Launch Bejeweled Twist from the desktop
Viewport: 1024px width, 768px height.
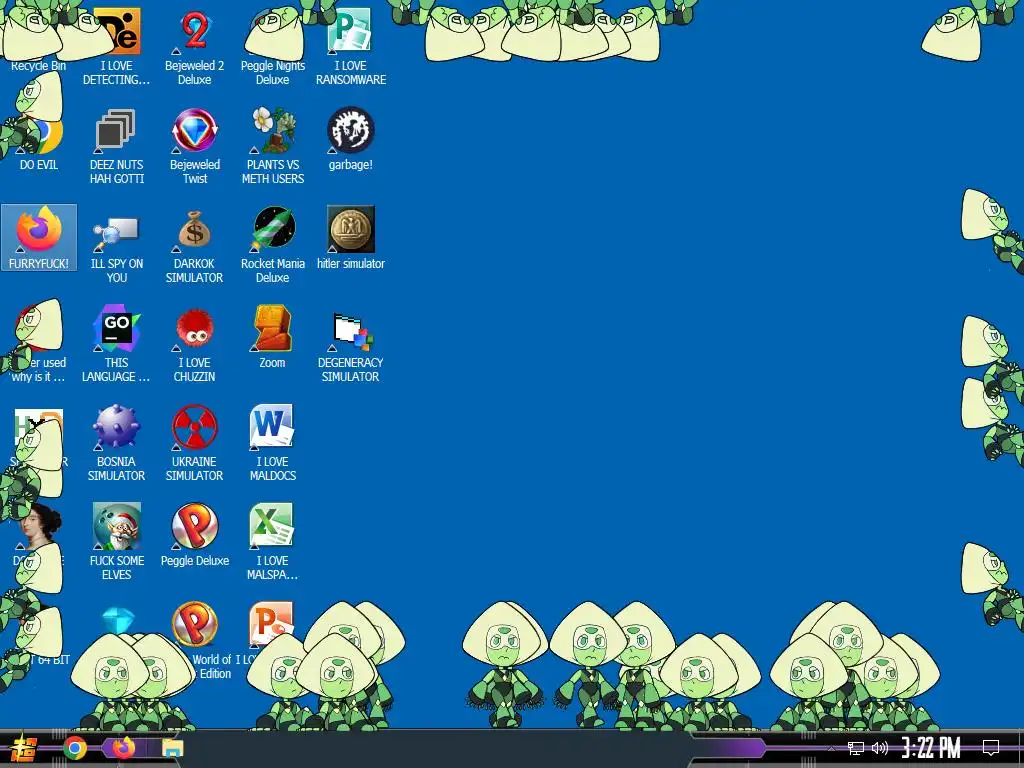point(195,146)
